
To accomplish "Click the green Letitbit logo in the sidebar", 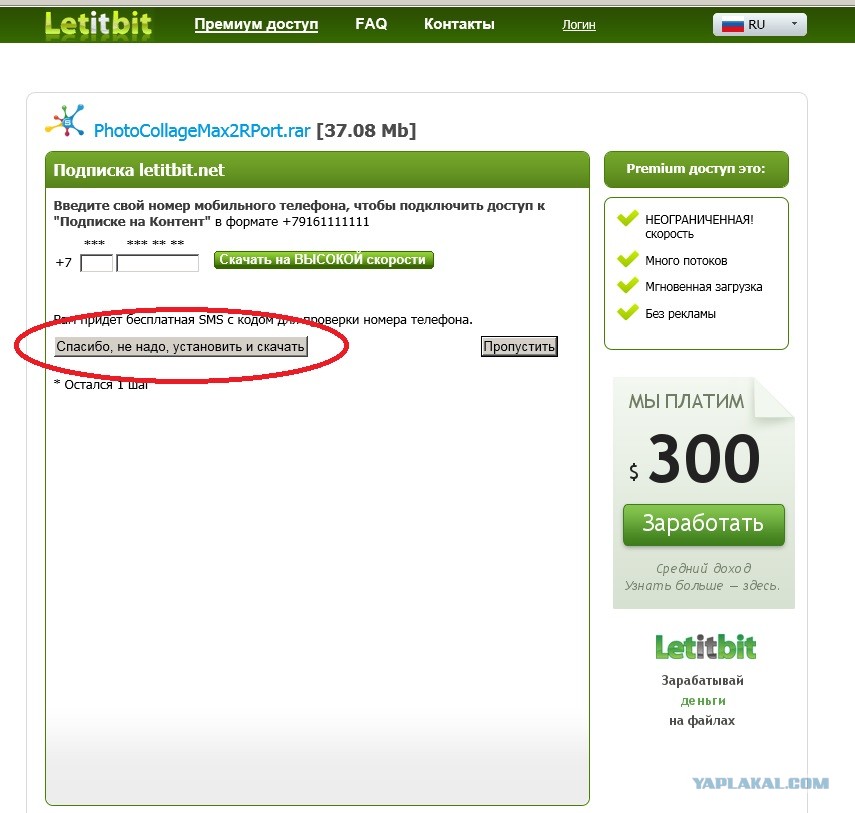I will click(705, 647).
